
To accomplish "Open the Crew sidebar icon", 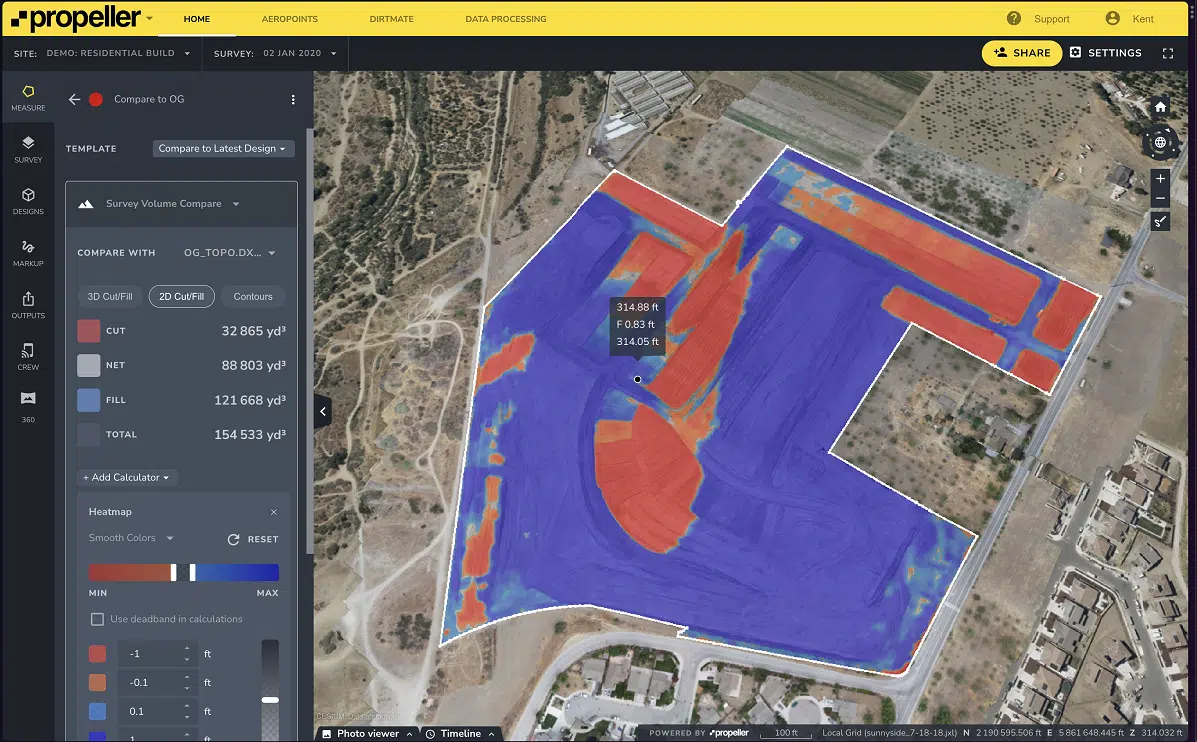I will 28,356.
